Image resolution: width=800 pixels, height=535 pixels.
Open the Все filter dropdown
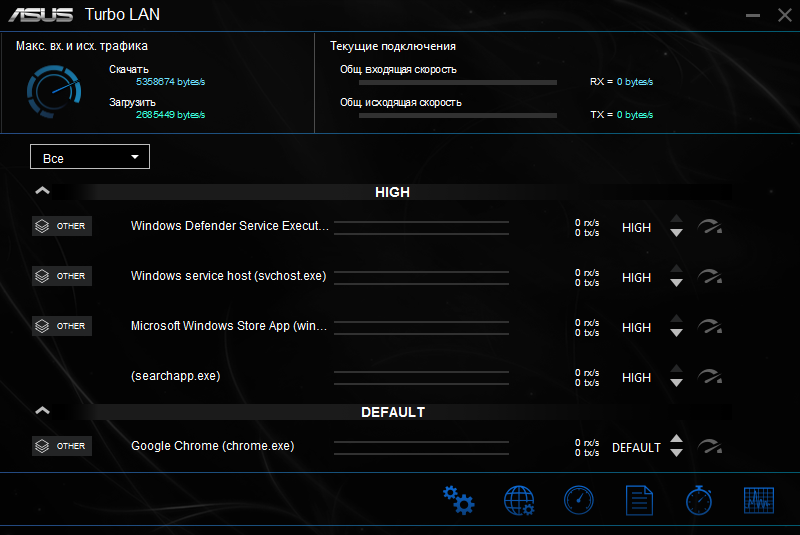pyautogui.click(x=90, y=157)
